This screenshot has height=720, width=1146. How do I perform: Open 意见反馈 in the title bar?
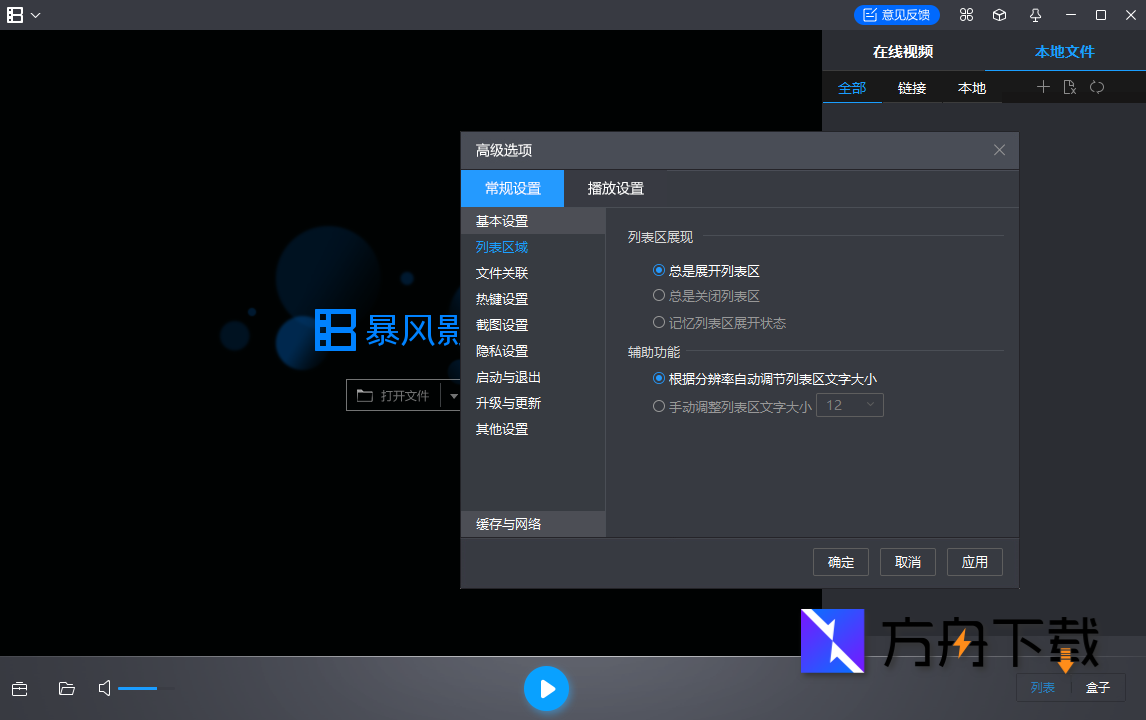coord(897,14)
